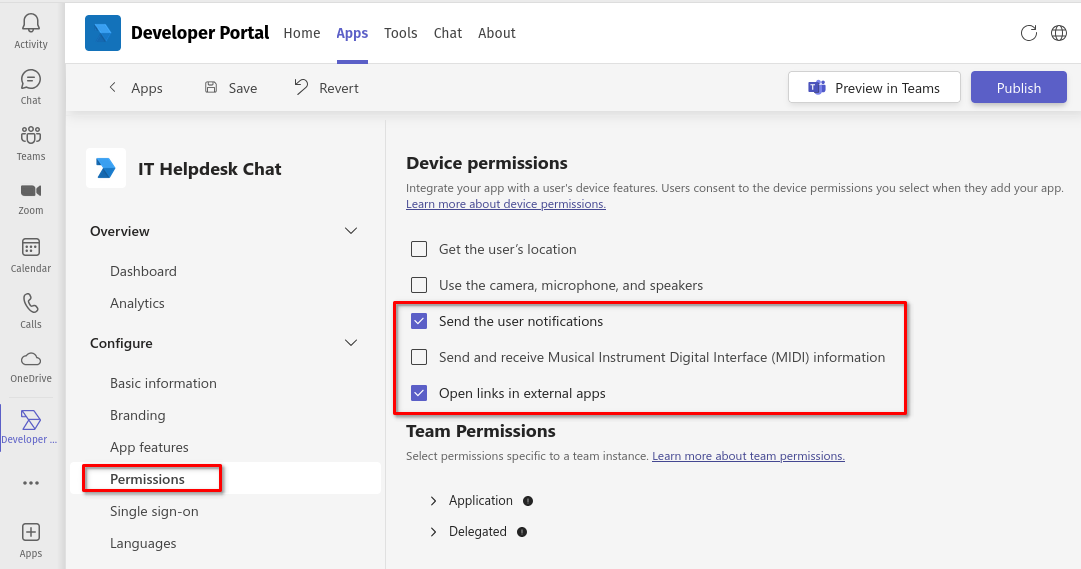Open the Home tab

pyautogui.click(x=301, y=33)
